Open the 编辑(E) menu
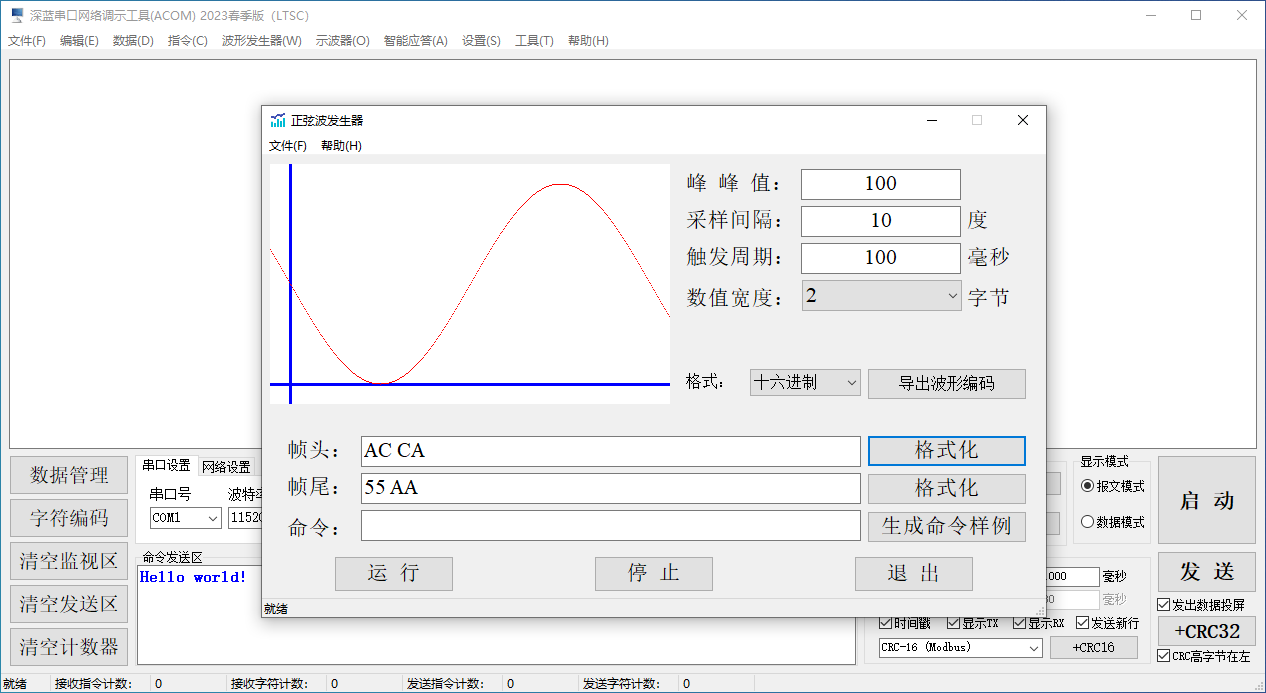The width and height of the screenshot is (1266, 693). pos(79,41)
